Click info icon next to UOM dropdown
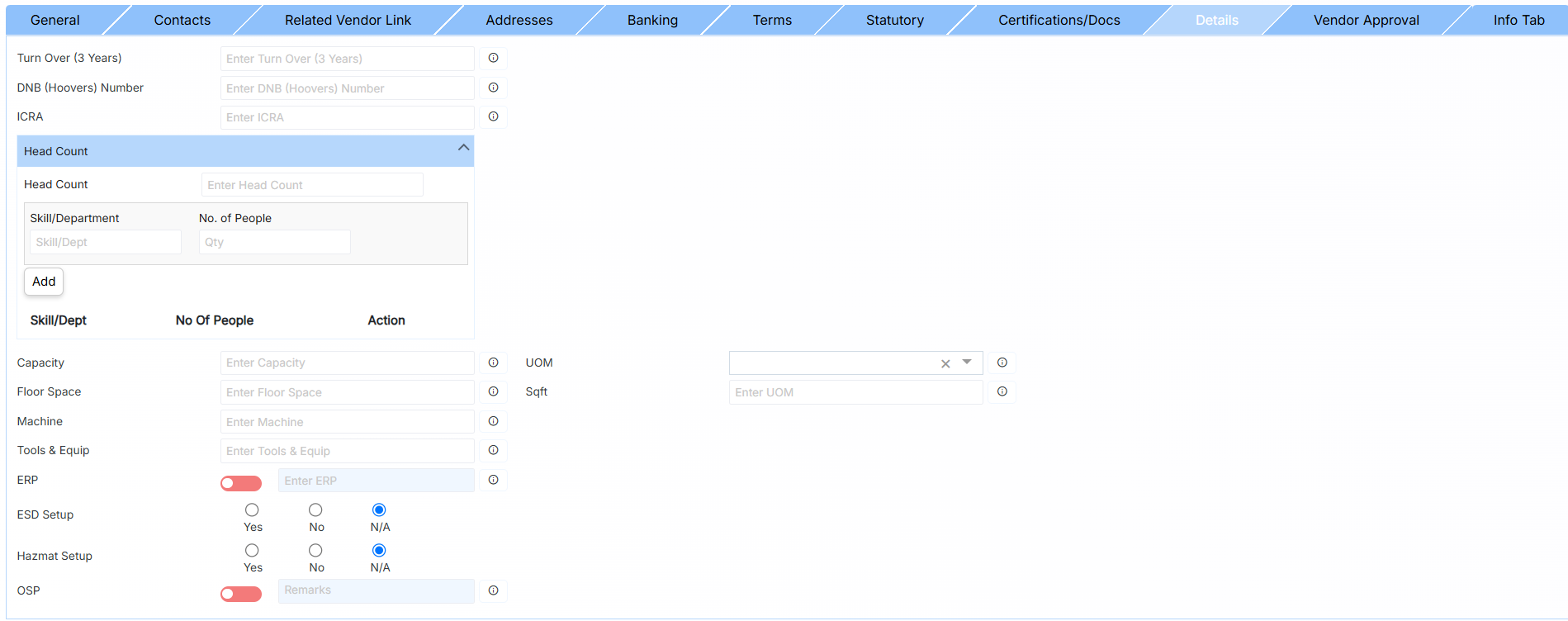The width and height of the screenshot is (1568, 621). 1002,363
